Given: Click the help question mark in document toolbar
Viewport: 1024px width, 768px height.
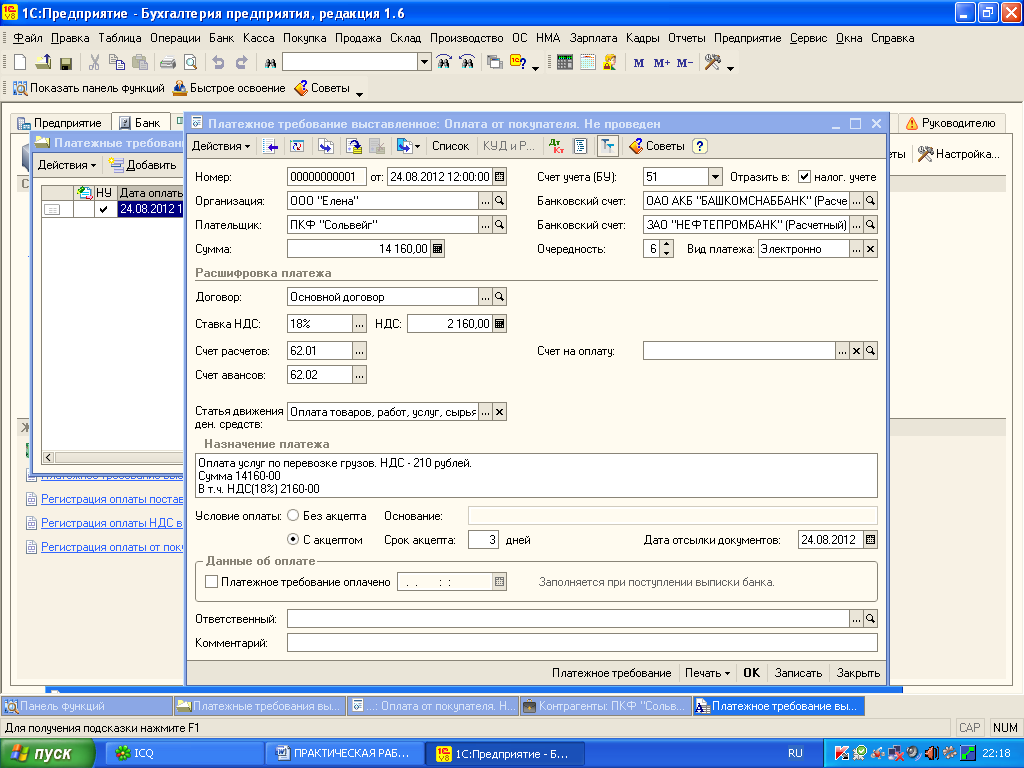Looking at the screenshot, I should click(699, 146).
